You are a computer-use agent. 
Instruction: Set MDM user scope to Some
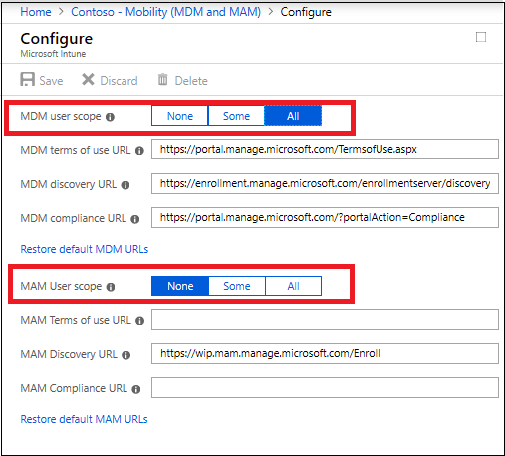coord(236,116)
